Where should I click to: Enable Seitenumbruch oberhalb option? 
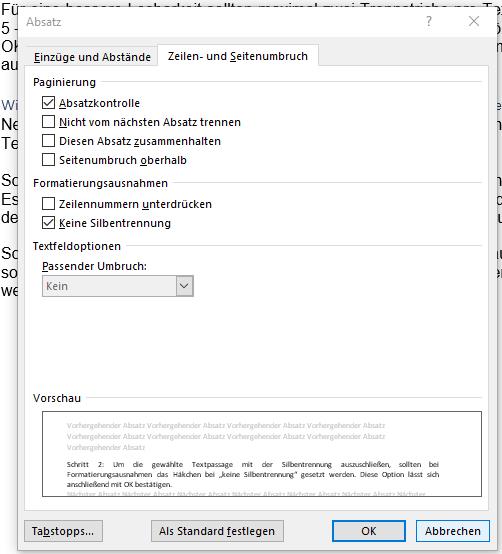[48, 160]
